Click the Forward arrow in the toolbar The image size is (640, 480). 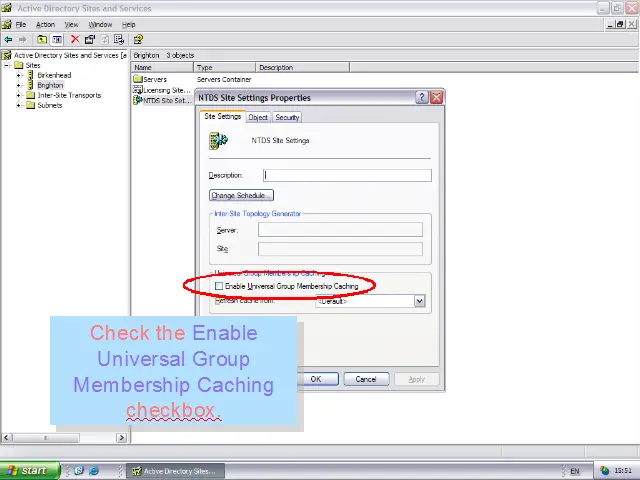tap(22, 40)
